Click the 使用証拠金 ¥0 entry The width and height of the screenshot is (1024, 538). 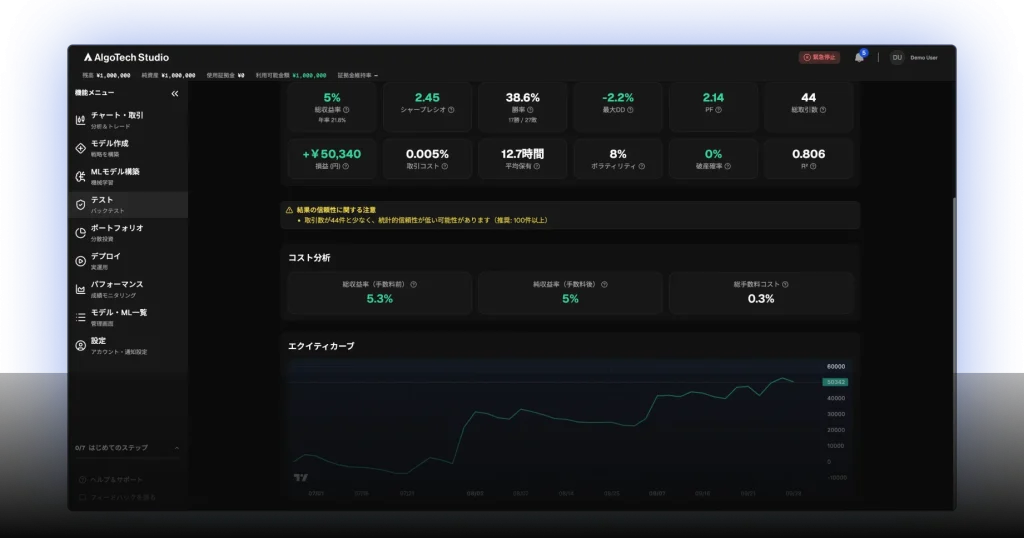[225, 75]
